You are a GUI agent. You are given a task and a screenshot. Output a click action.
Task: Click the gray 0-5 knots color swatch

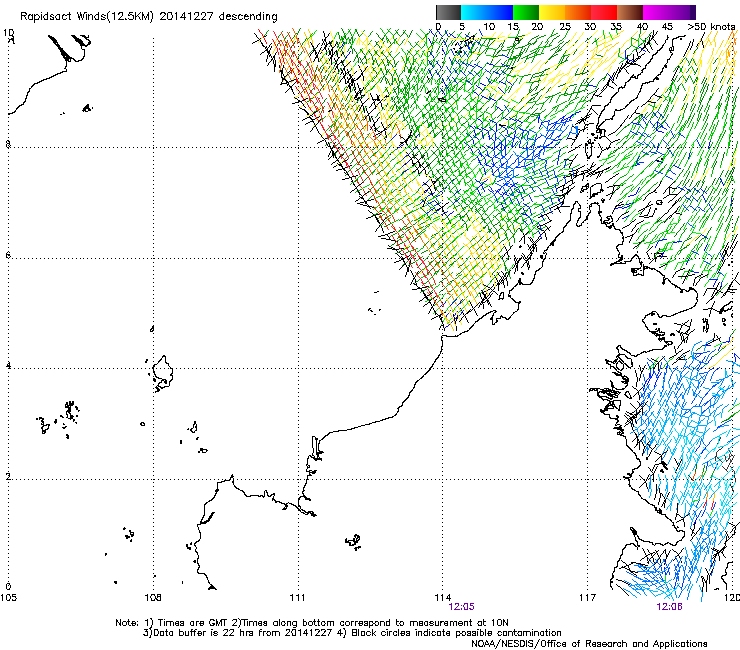point(448,12)
